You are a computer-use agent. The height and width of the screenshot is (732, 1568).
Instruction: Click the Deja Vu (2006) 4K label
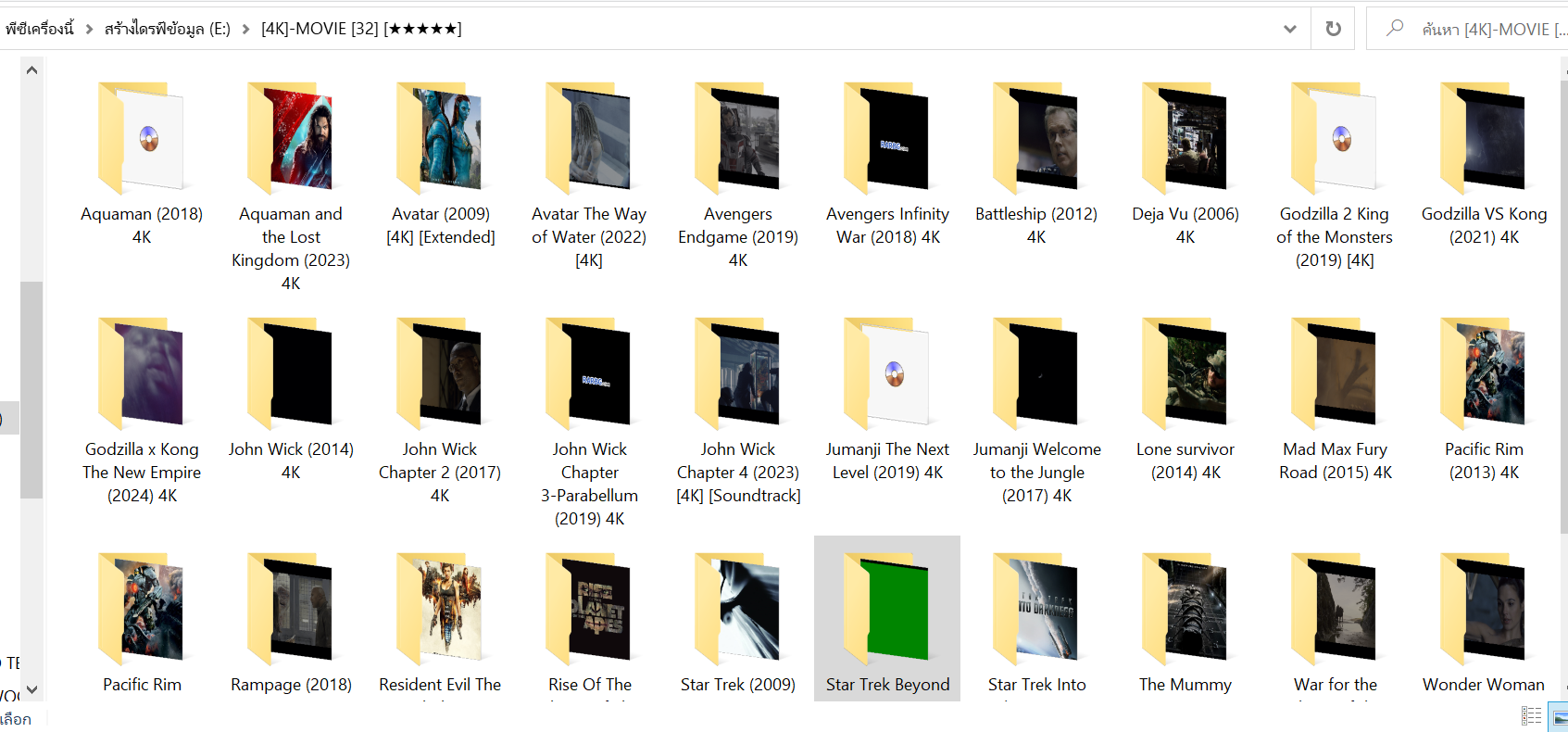click(x=1185, y=225)
